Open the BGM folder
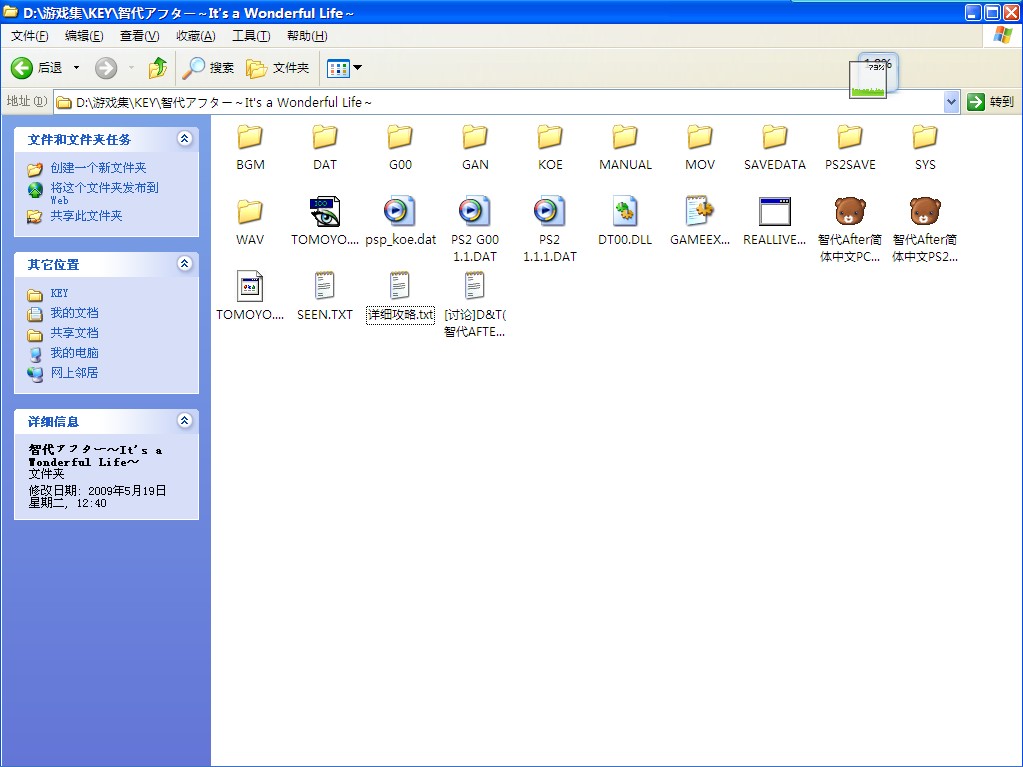 (x=250, y=148)
